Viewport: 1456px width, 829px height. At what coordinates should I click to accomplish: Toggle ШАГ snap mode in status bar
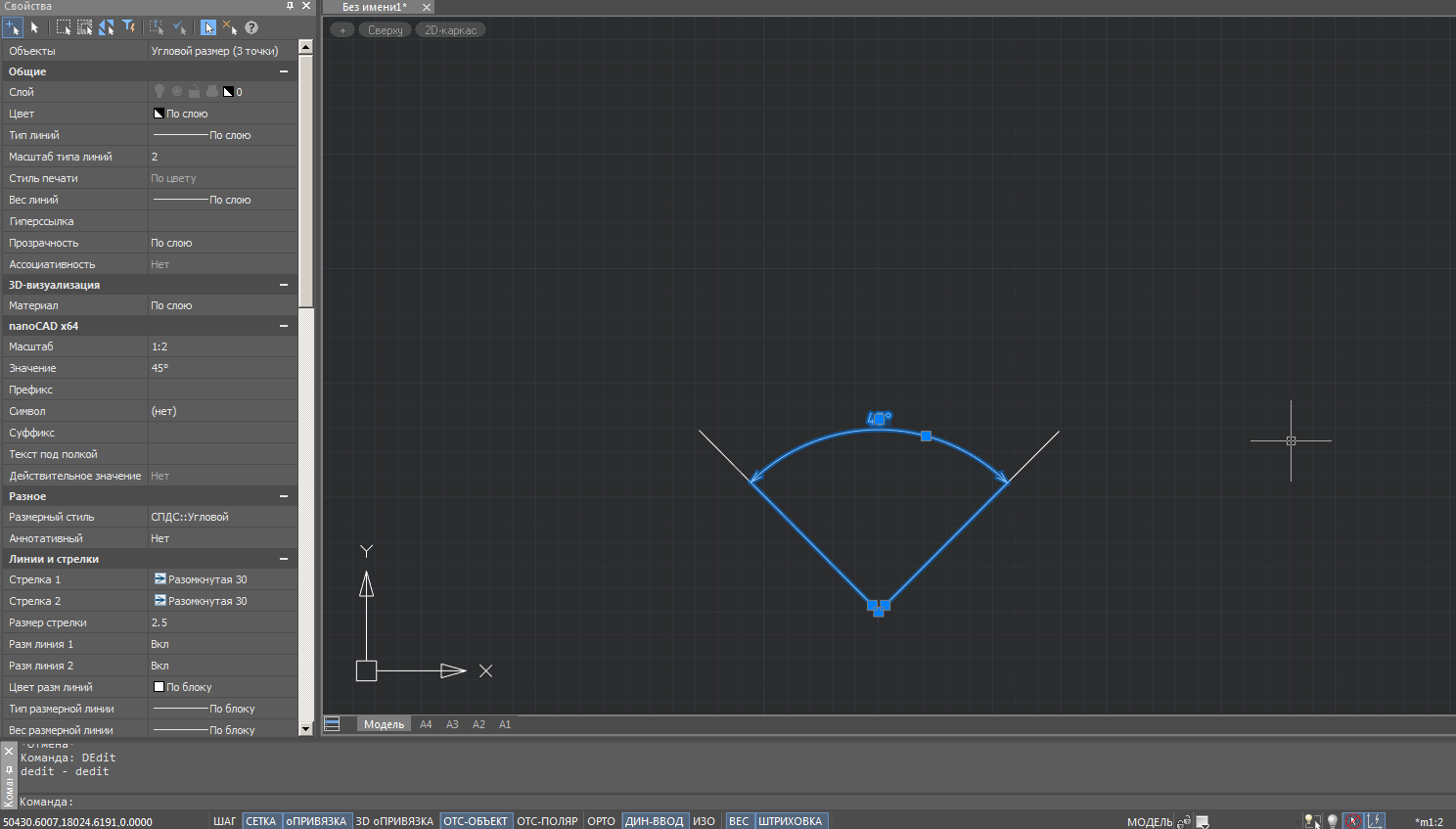(225, 821)
